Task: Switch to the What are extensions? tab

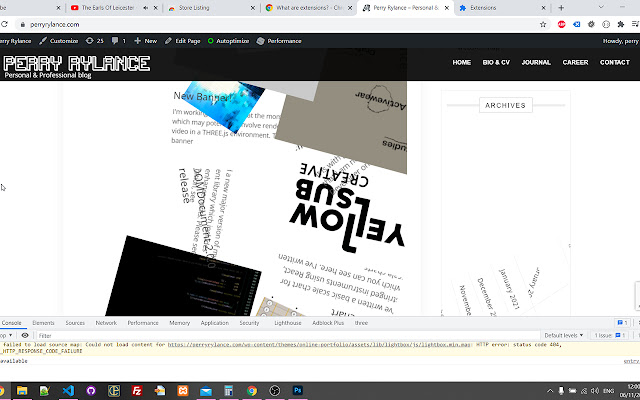Action: [309, 8]
